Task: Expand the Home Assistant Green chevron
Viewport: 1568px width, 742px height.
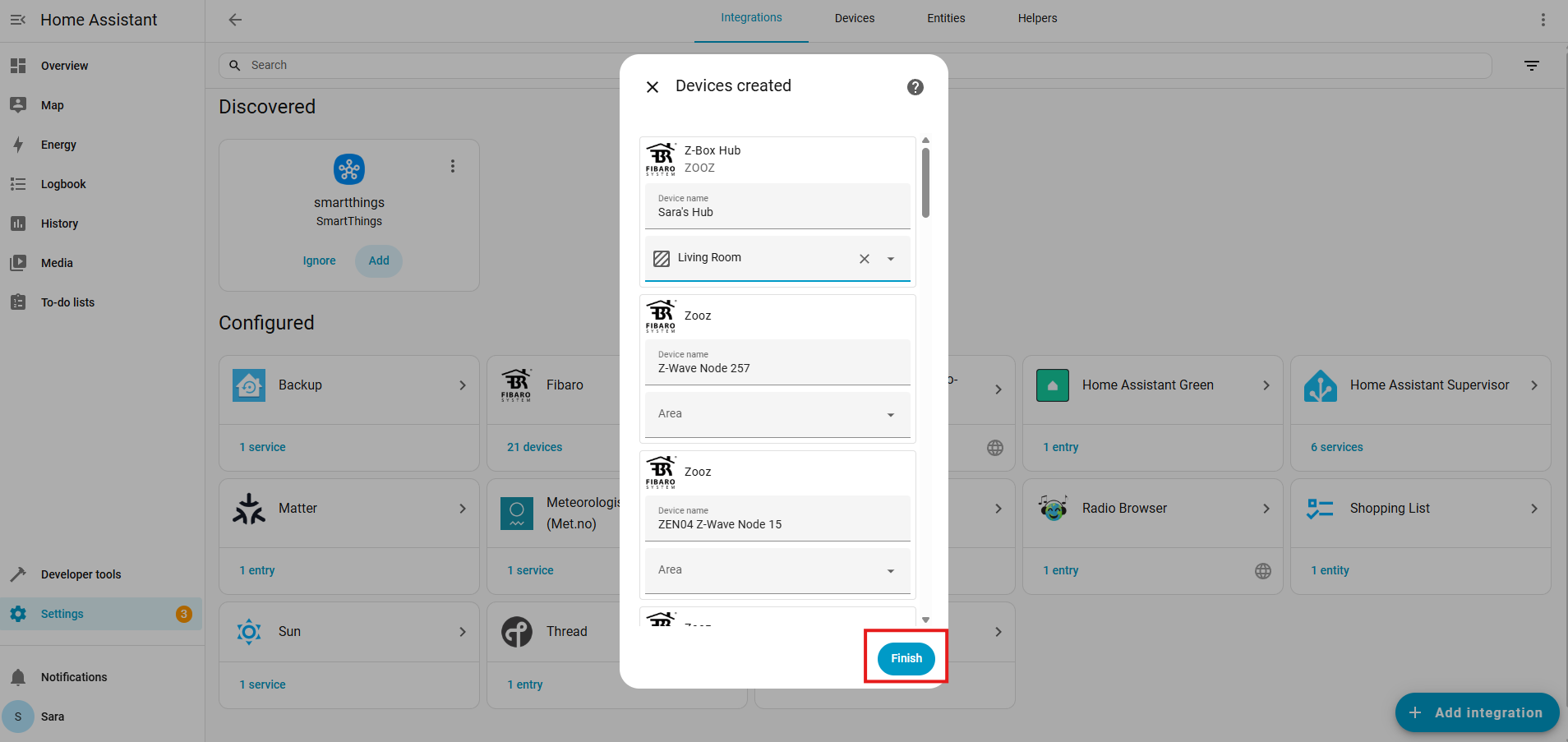Action: click(x=1266, y=385)
